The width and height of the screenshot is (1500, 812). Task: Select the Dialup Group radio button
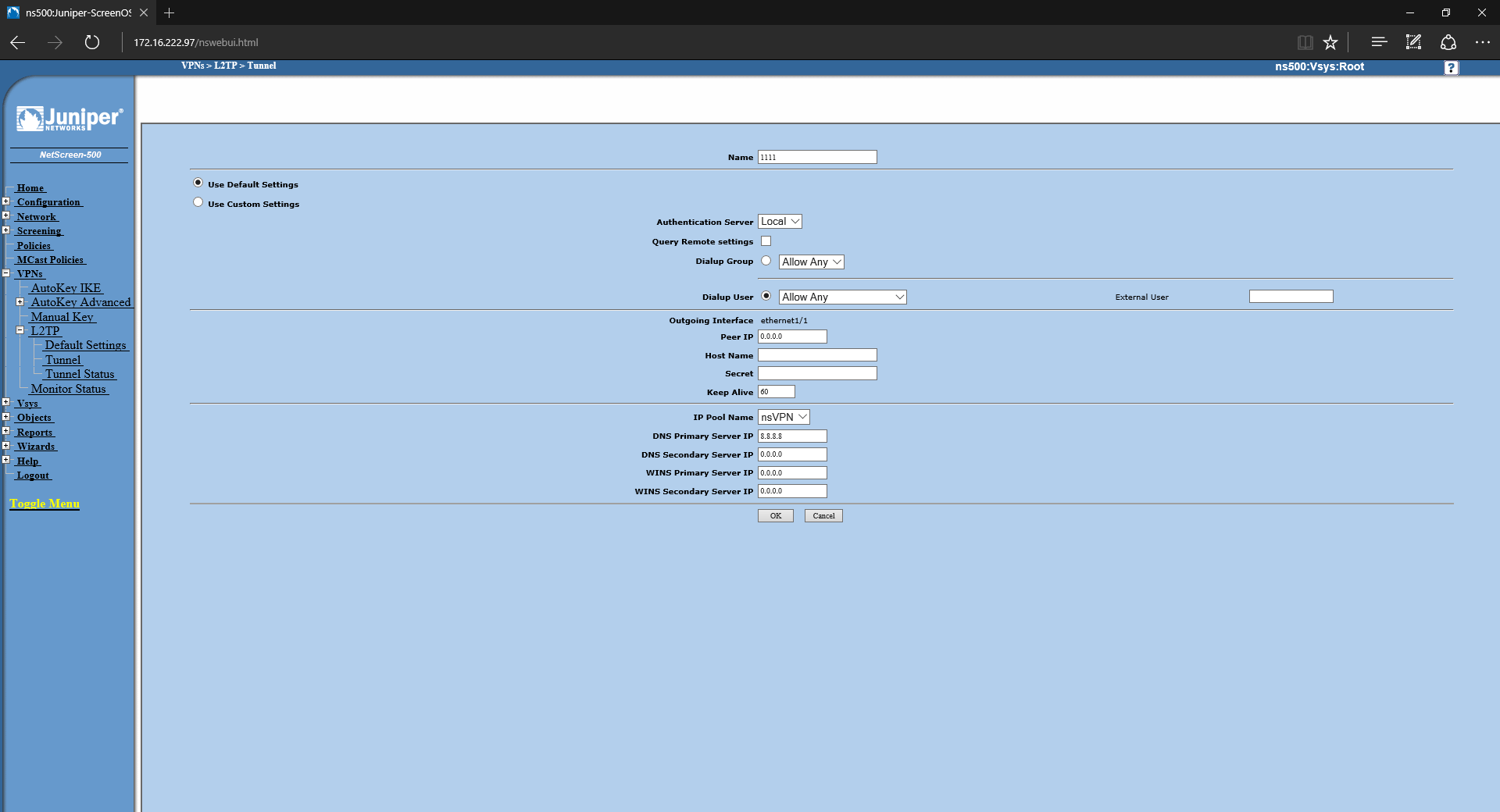766,261
